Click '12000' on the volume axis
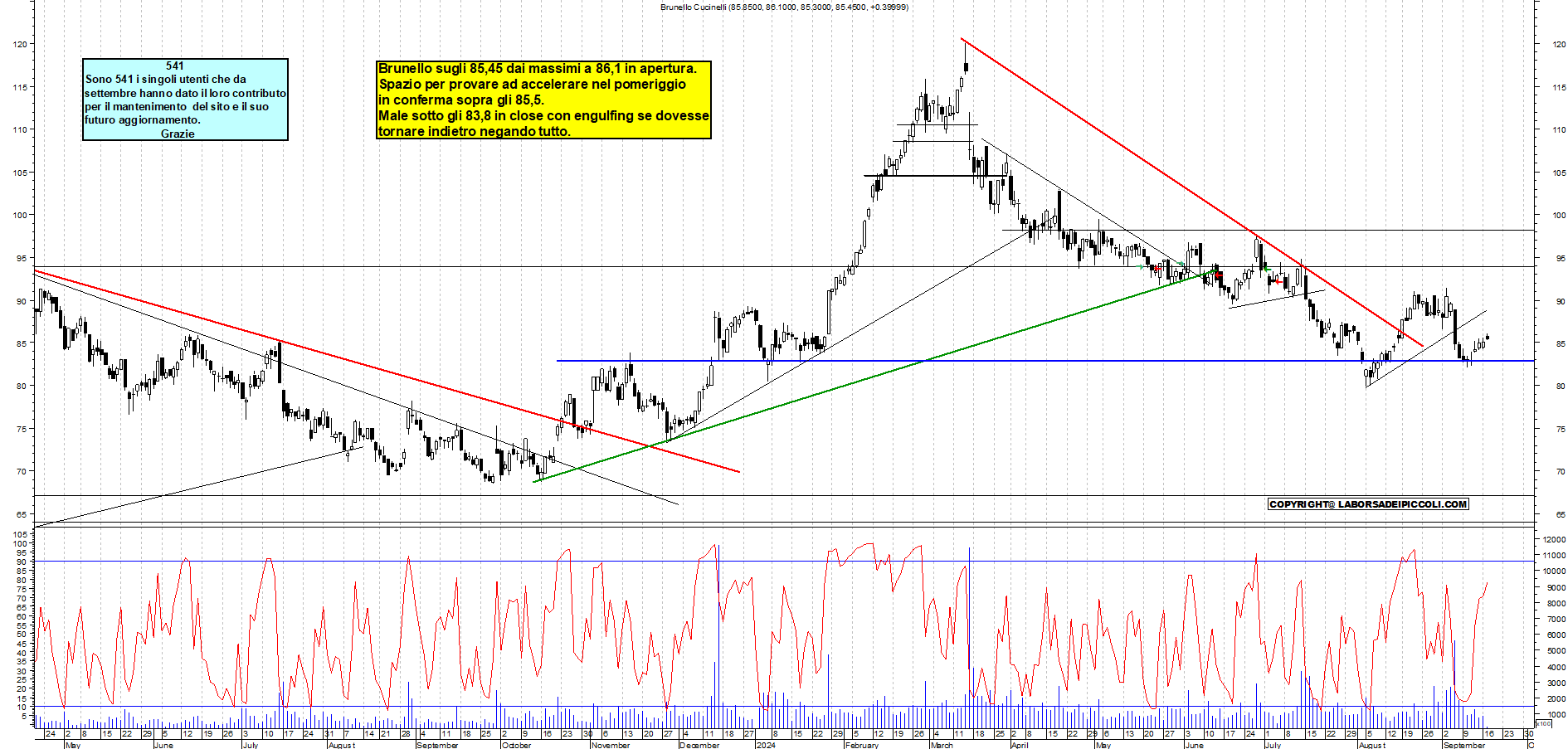 [x=1554, y=539]
